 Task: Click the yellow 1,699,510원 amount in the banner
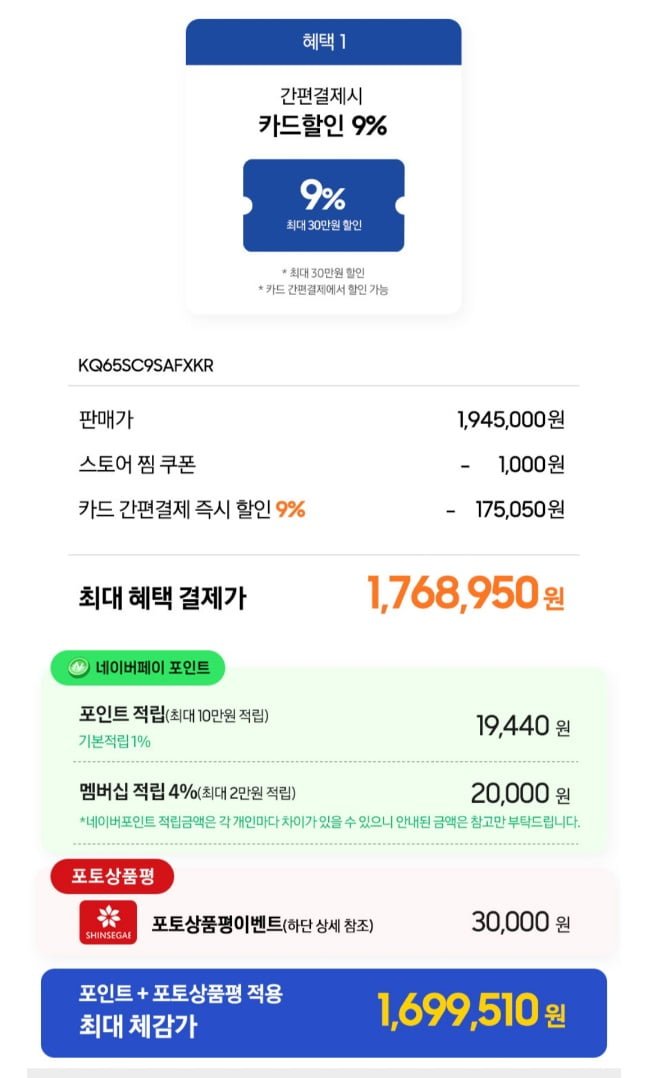(470, 1010)
